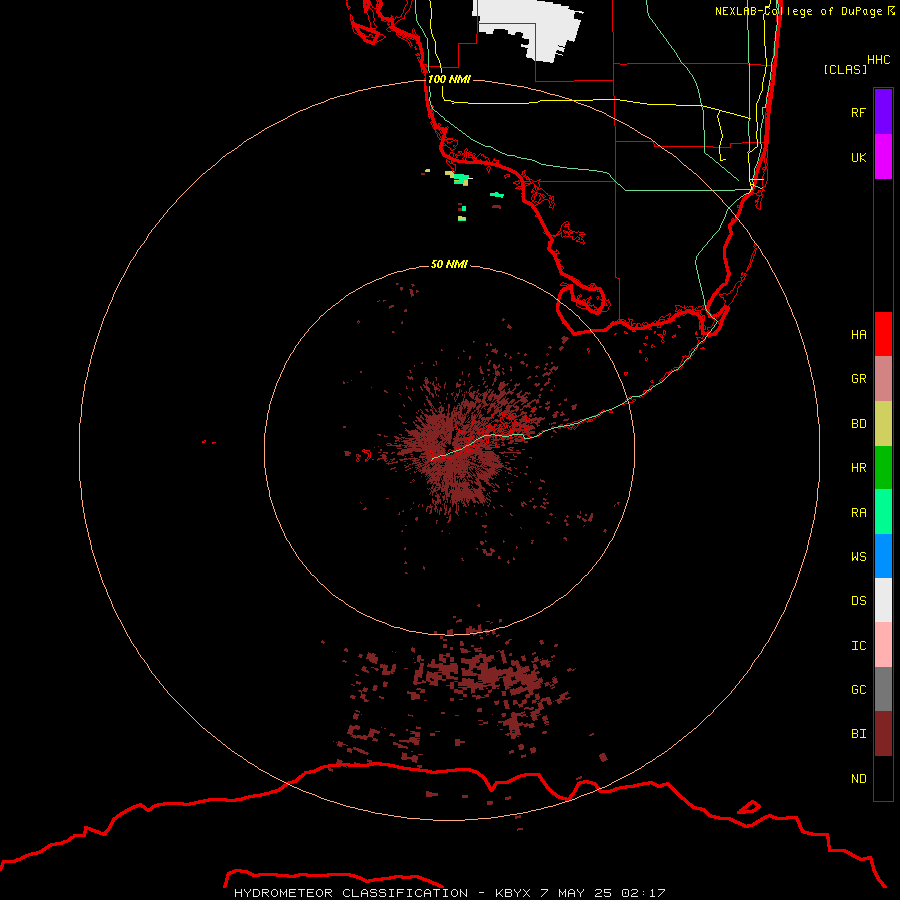Click the HR legend label

tap(858, 468)
